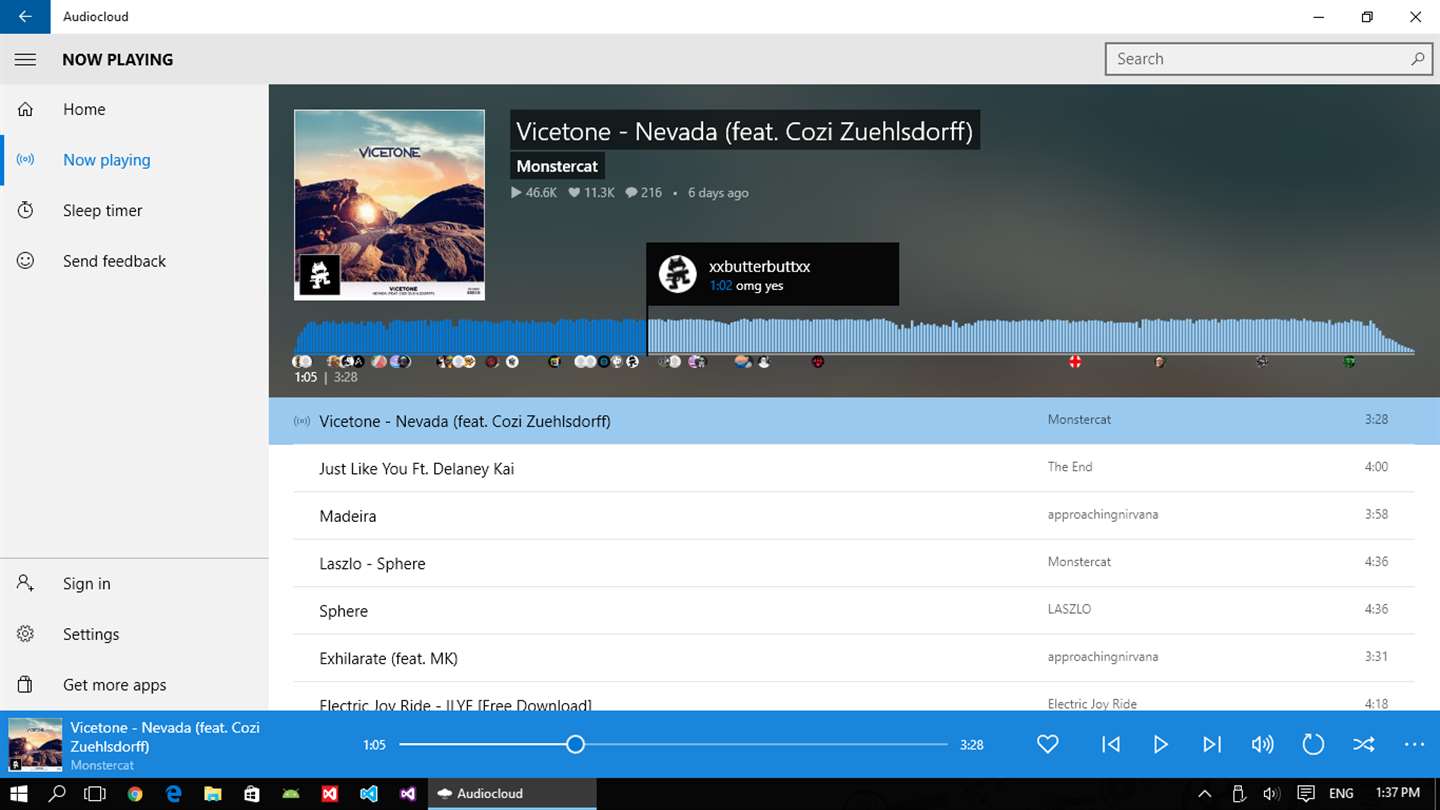Image resolution: width=1440 pixels, height=810 pixels.
Task: Seek in the waveform's unplayed section
Action: click(1030, 337)
